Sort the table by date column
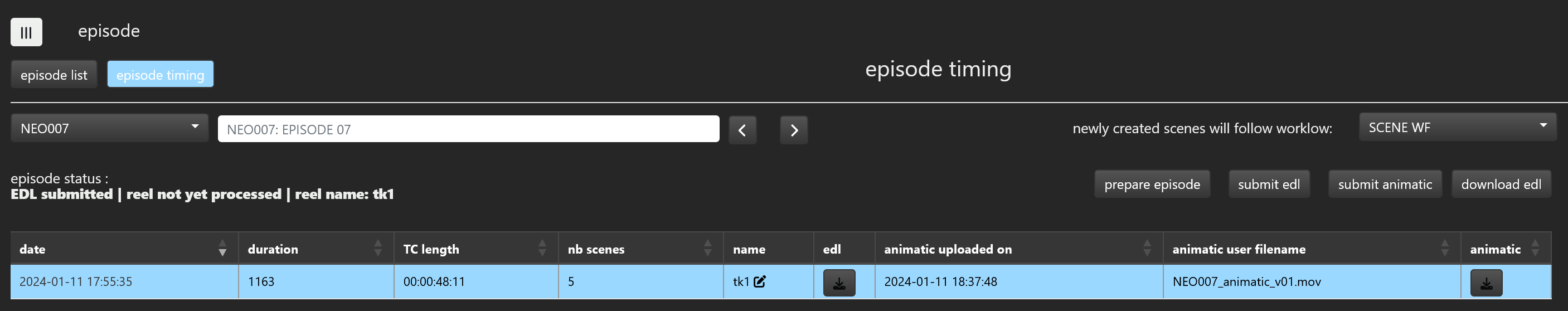 [x=222, y=249]
